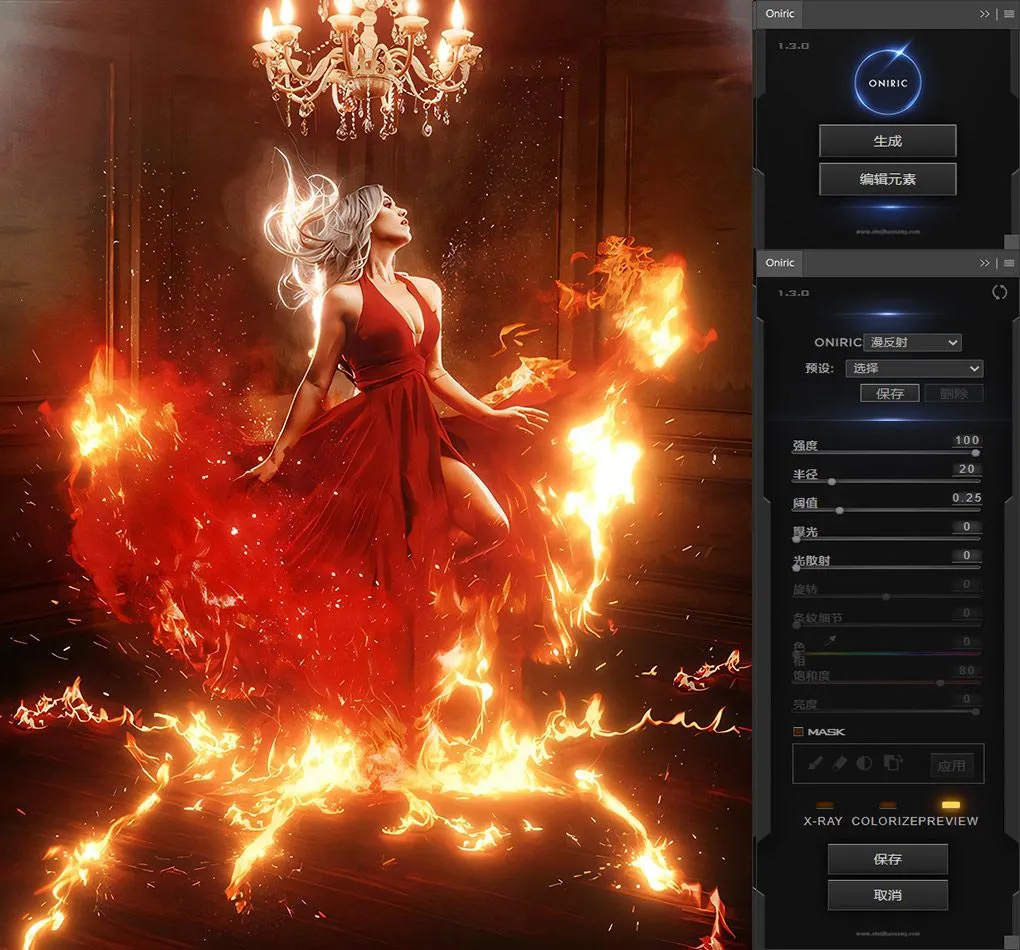Click the 强度 value field showing 100

pos(966,440)
